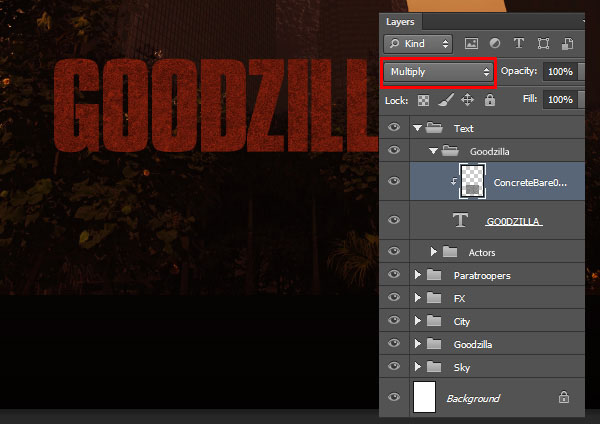Hide the ConcreteBare texture layer
Image resolution: width=600 pixels, height=424 pixels.
pyautogui.click(x=394, y=181)
